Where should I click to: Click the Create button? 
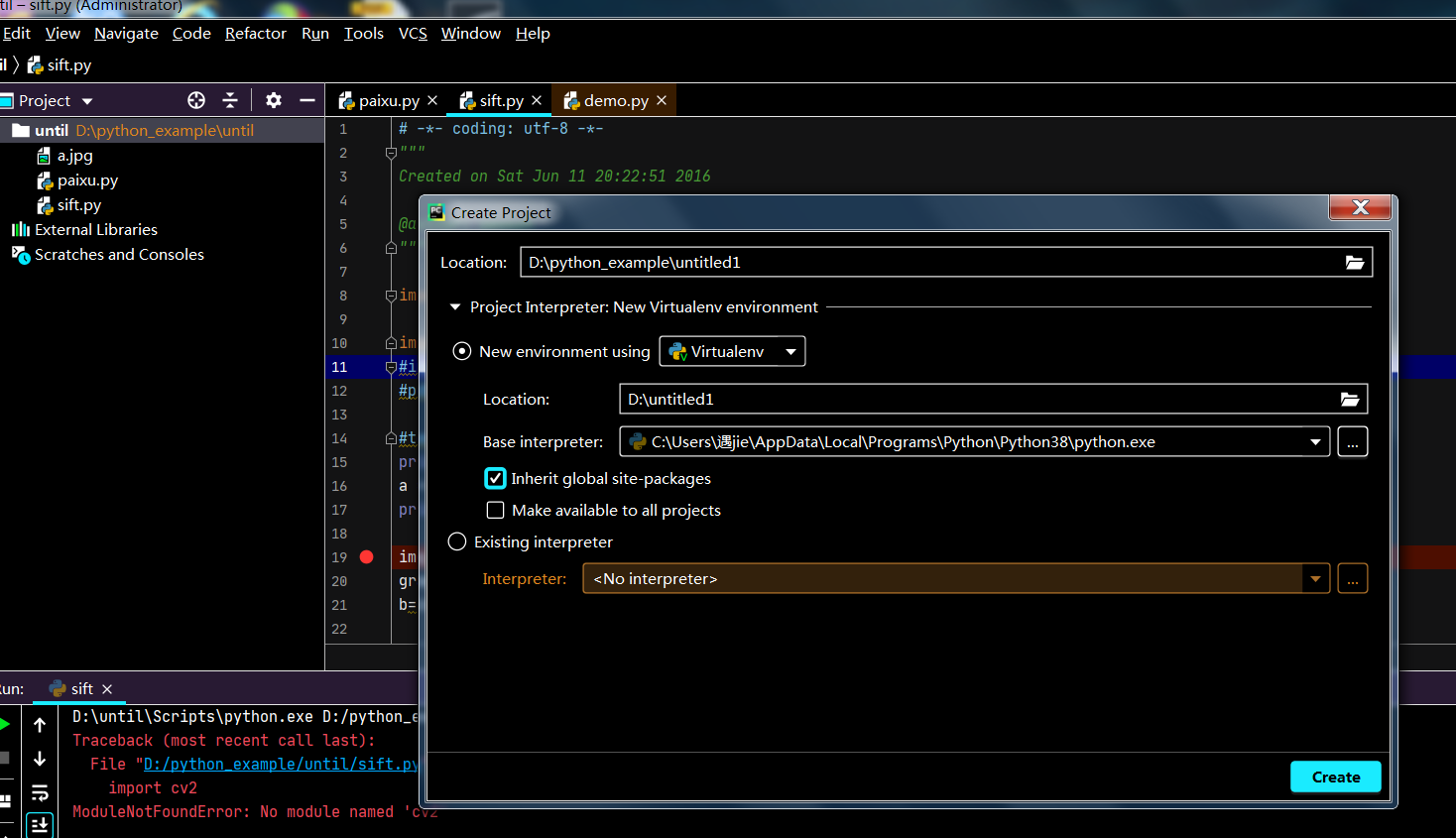coord(1336,778)
